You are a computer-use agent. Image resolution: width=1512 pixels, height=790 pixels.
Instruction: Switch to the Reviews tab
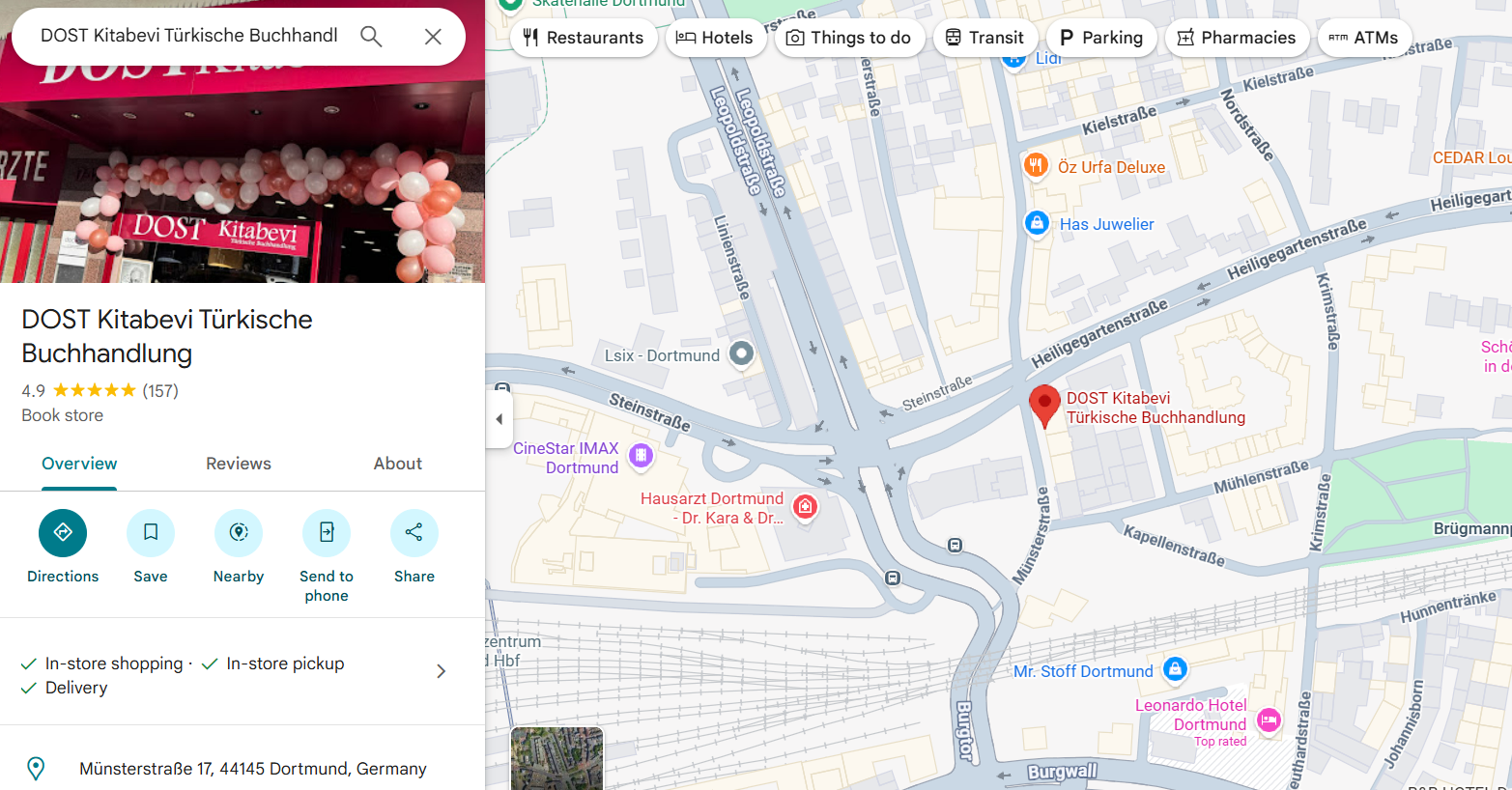(239, 464)
